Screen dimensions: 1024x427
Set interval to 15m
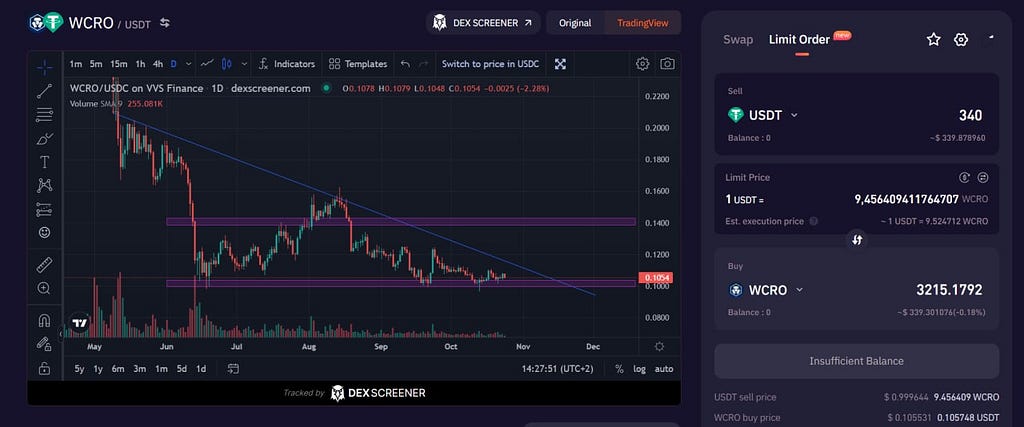click(119, 64)
